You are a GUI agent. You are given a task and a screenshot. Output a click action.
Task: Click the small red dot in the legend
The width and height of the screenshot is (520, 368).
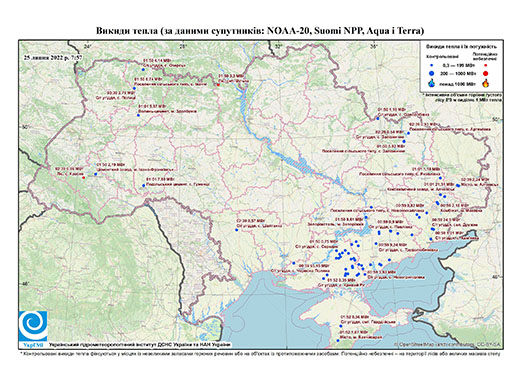(486, 65)
